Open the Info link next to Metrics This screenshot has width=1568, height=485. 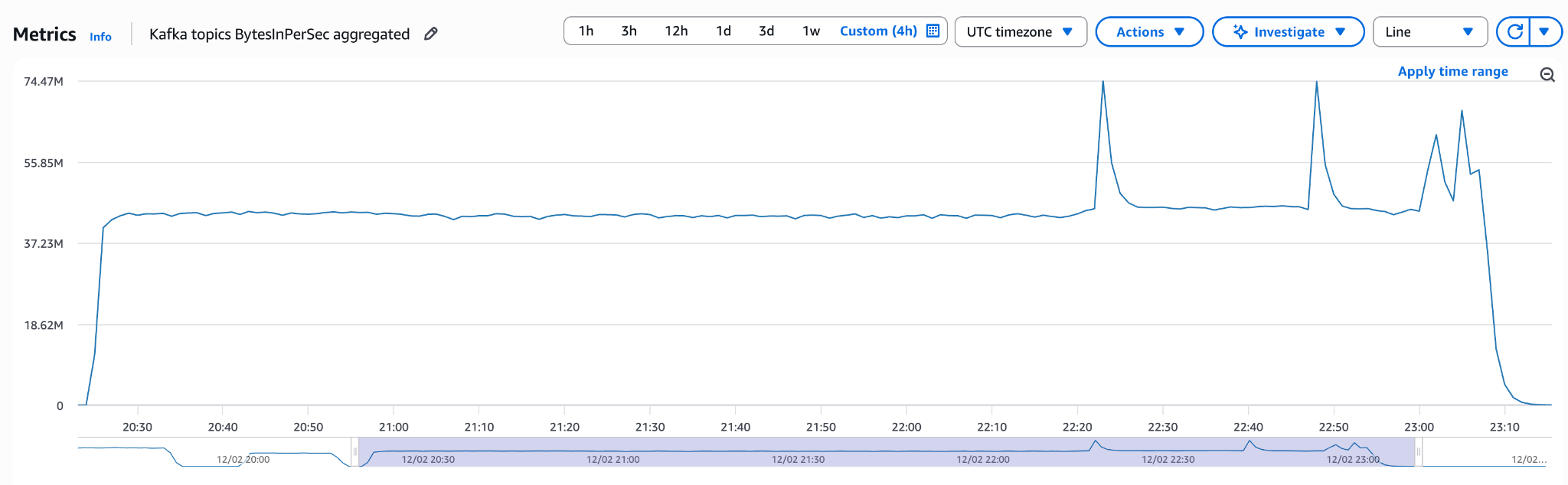pos(100,37)
